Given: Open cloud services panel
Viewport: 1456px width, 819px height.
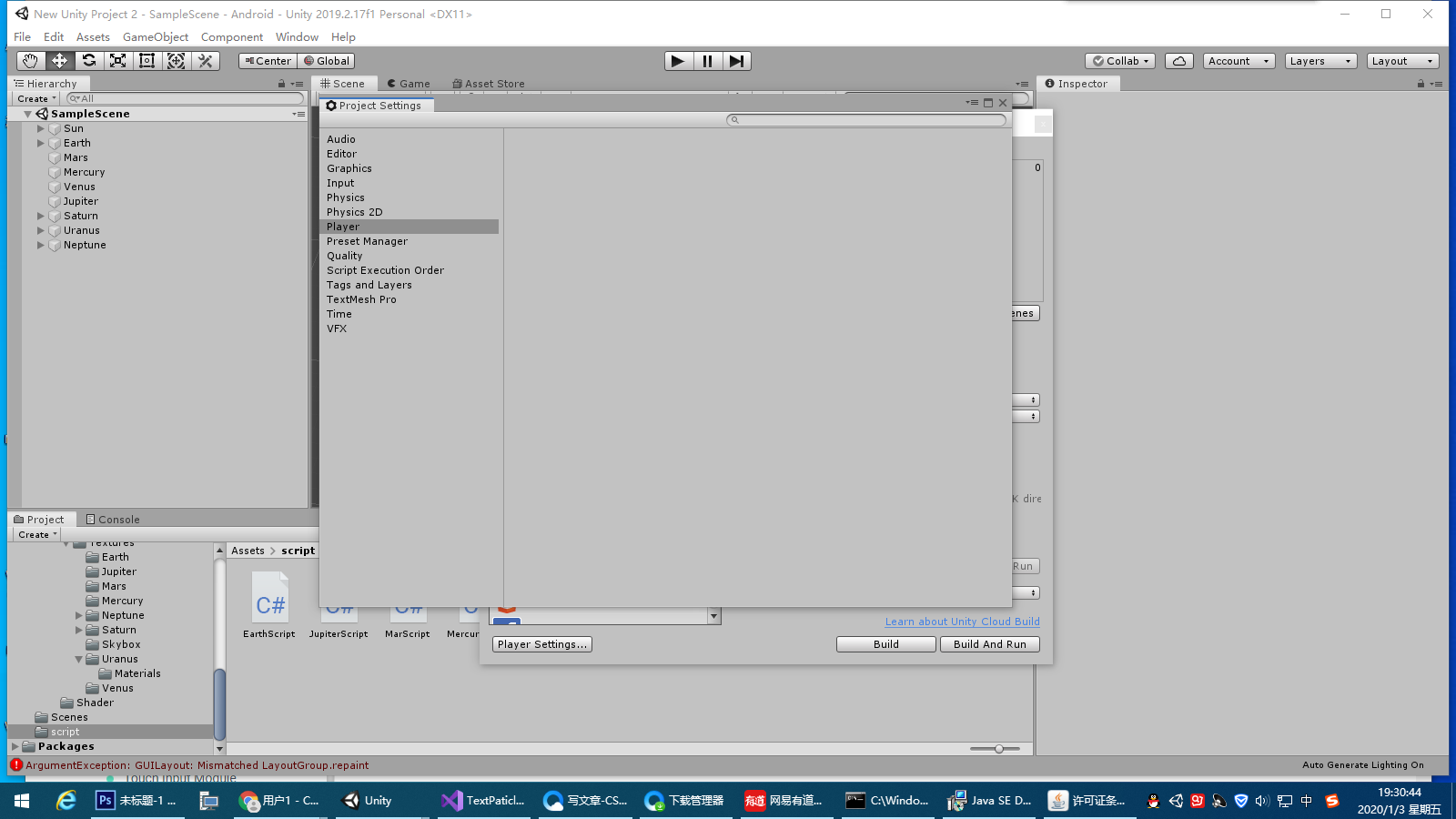Looking at the screenshot, I should [x=1179, y=61].
